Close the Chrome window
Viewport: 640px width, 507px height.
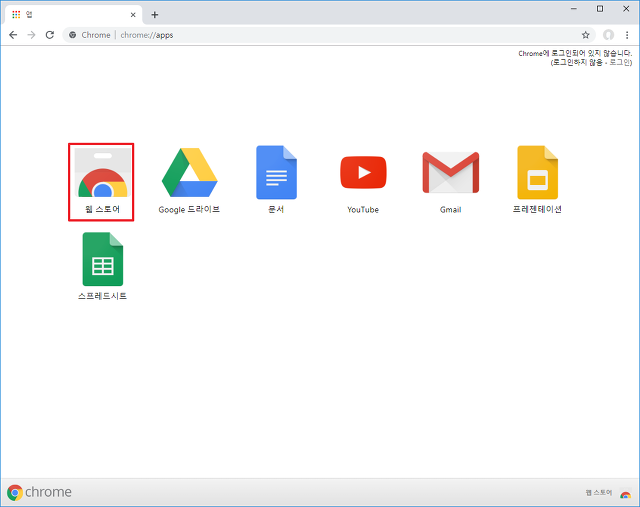[x=626, y=9]
